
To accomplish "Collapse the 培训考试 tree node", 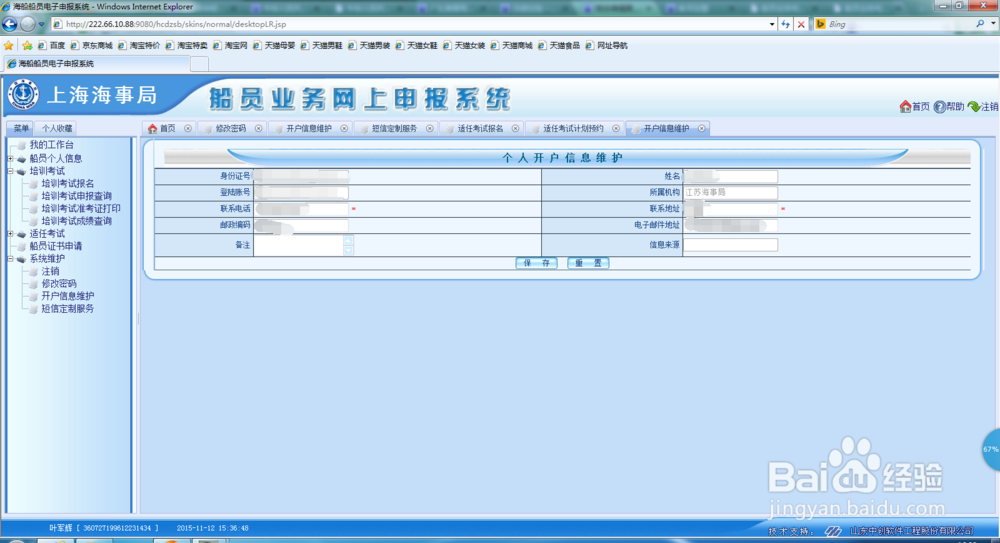I will pyautogui.click(x=10, y=171).
